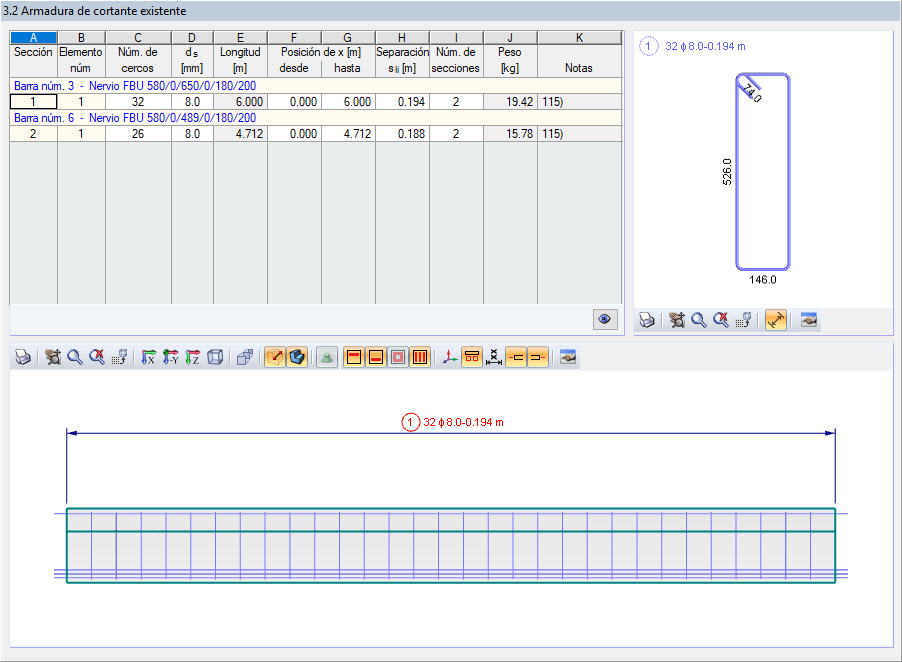Screen dimensions: 902x662
Task: Show coordinate axes icon
Action: tap(450, 357)
